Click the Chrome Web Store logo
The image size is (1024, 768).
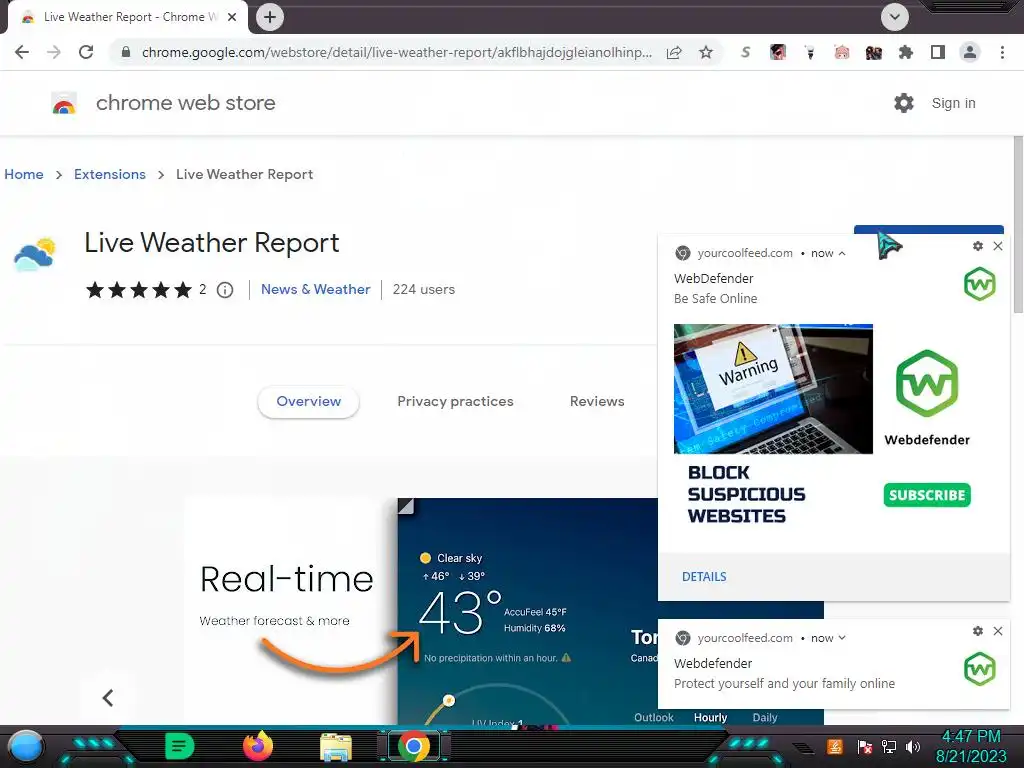64,103
